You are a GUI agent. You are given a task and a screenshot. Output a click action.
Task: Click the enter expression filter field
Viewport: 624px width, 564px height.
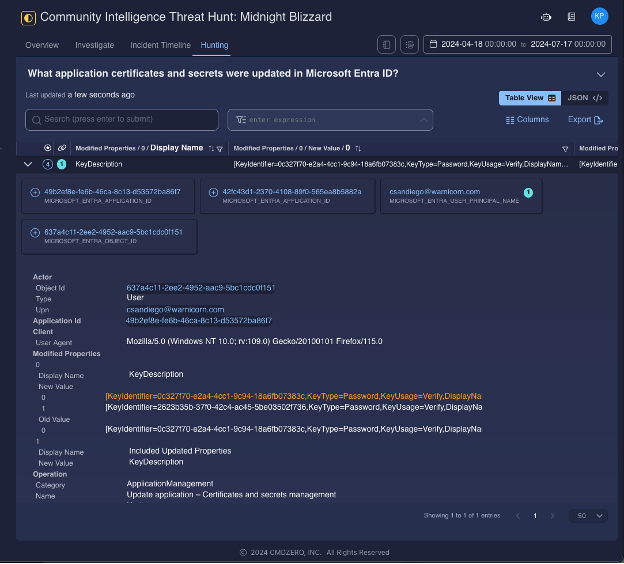330,120
